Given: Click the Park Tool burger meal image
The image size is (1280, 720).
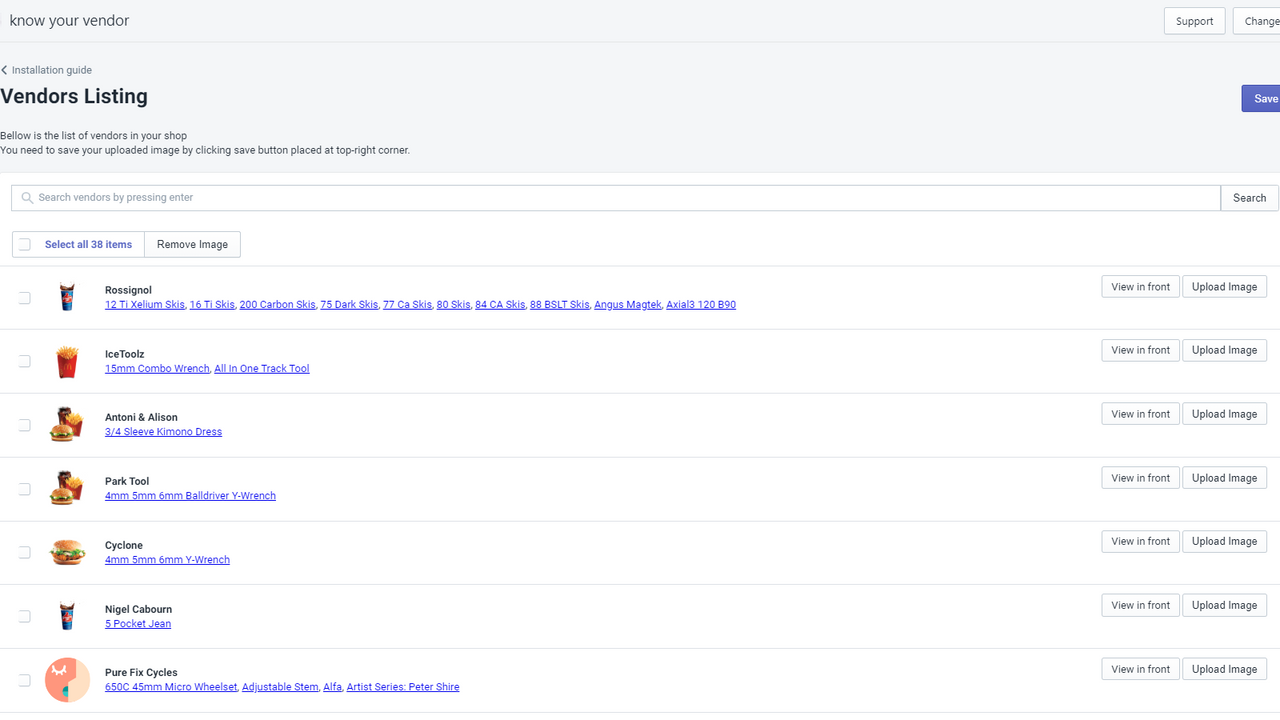Looking at the screenshot, I should pos(67,489).
